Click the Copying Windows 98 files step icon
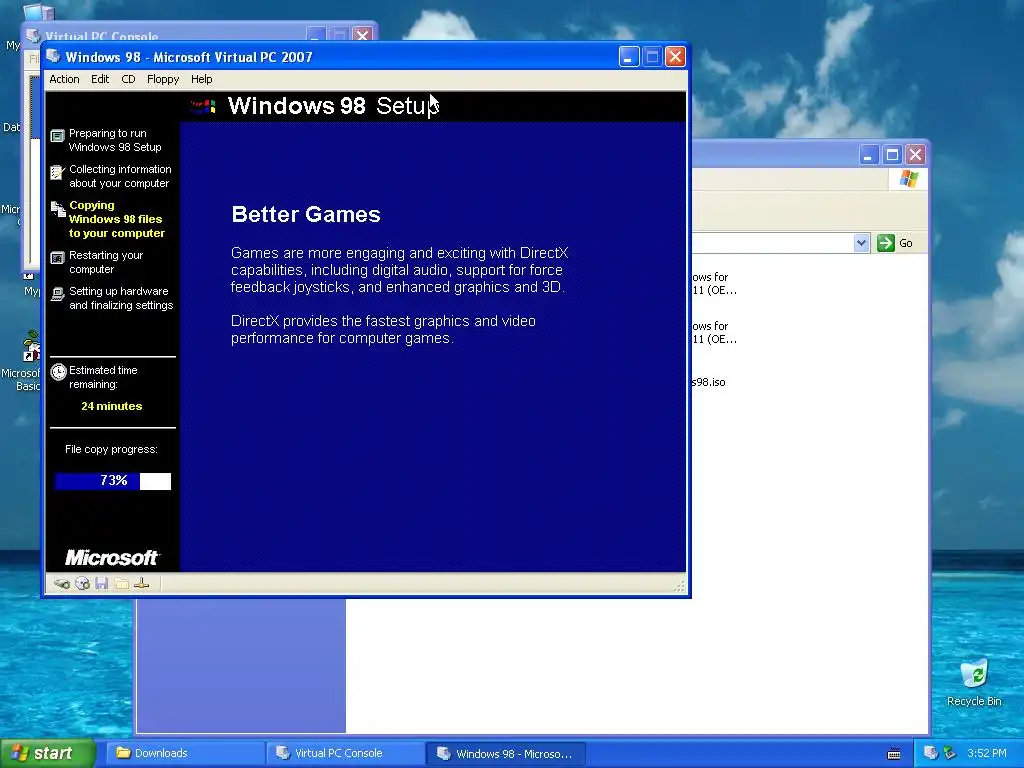Screen dimensions: 1024x768 click(58, 209)
